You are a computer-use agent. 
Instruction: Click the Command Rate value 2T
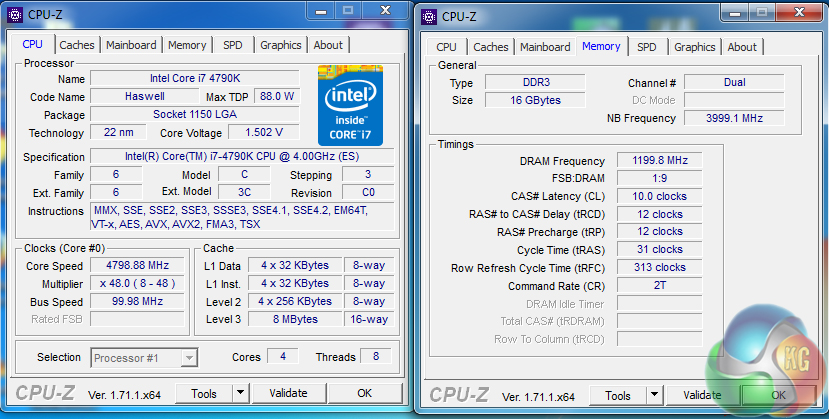click(660, 285)
